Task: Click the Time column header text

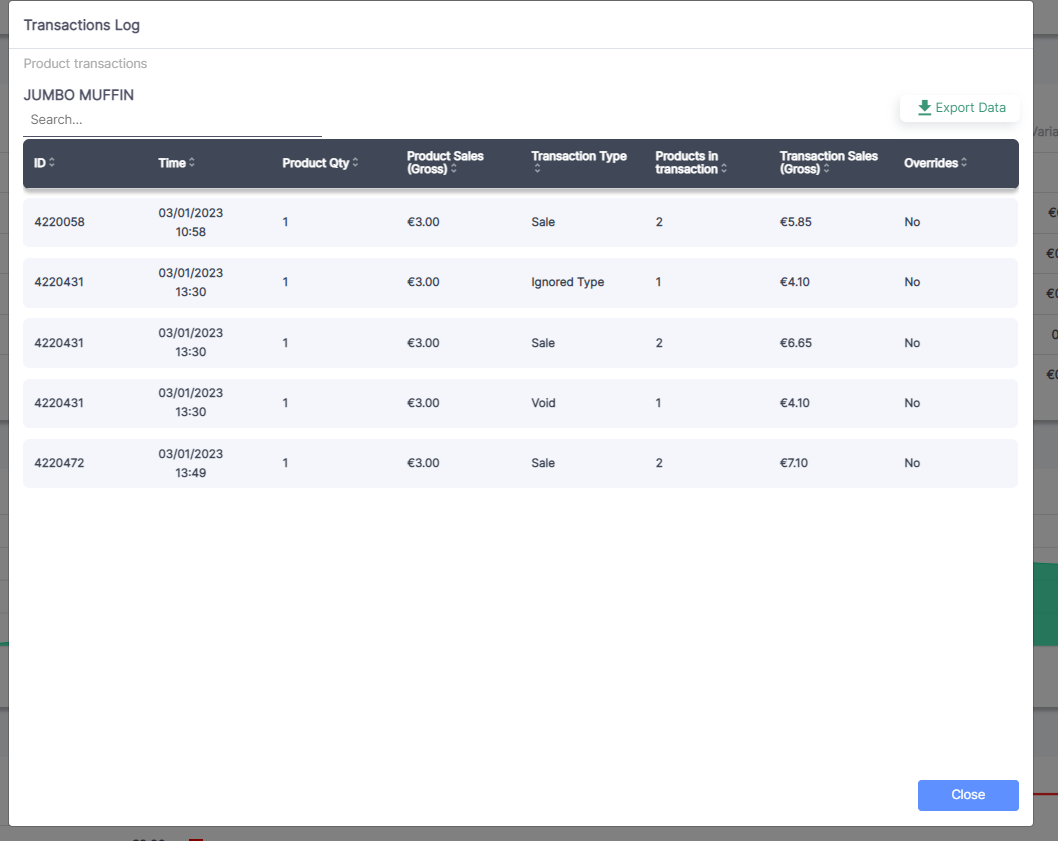Action: [x=171, y=163]
